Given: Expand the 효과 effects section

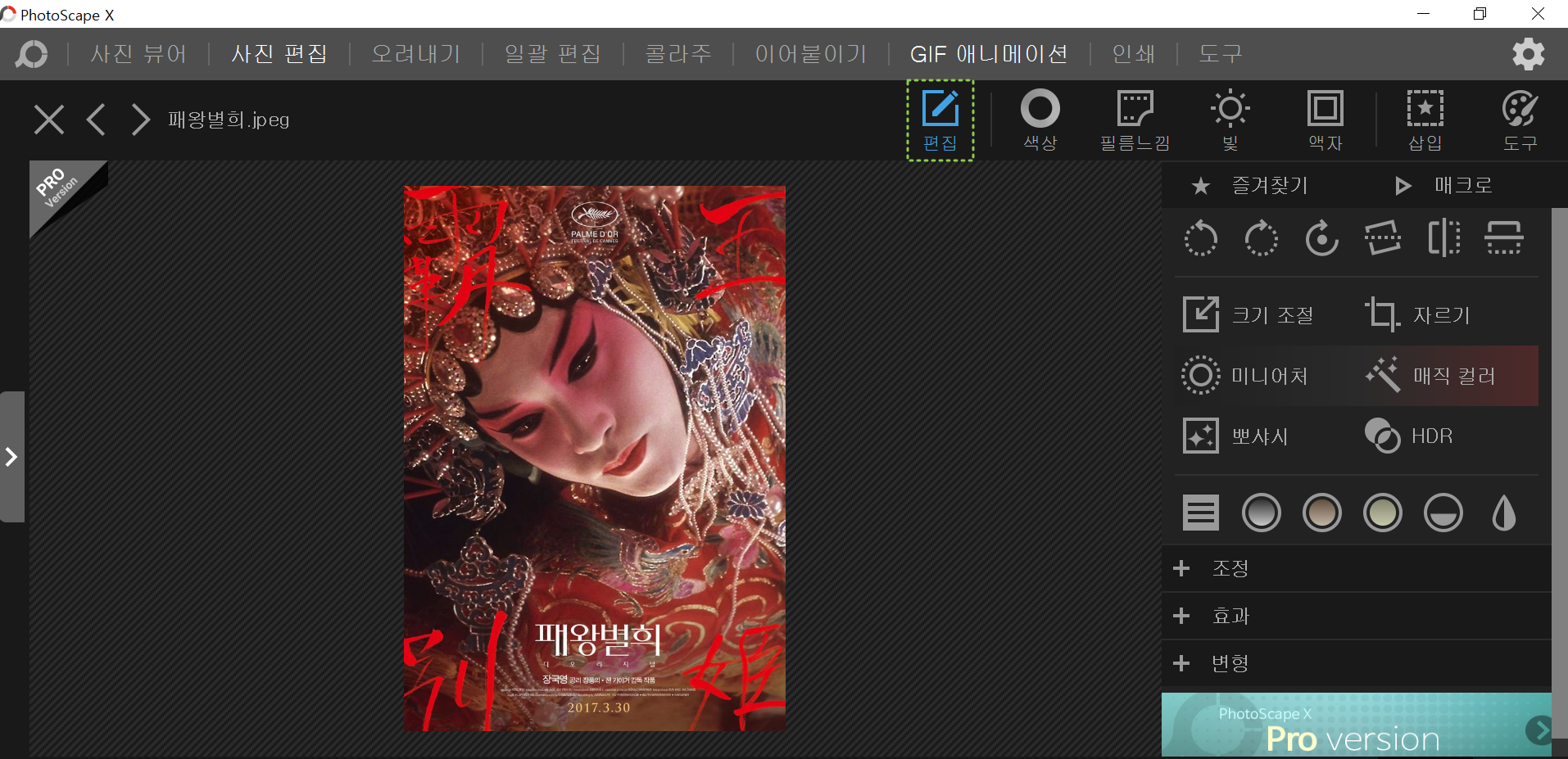Looking at the screenshot, I should point(1357,616).
